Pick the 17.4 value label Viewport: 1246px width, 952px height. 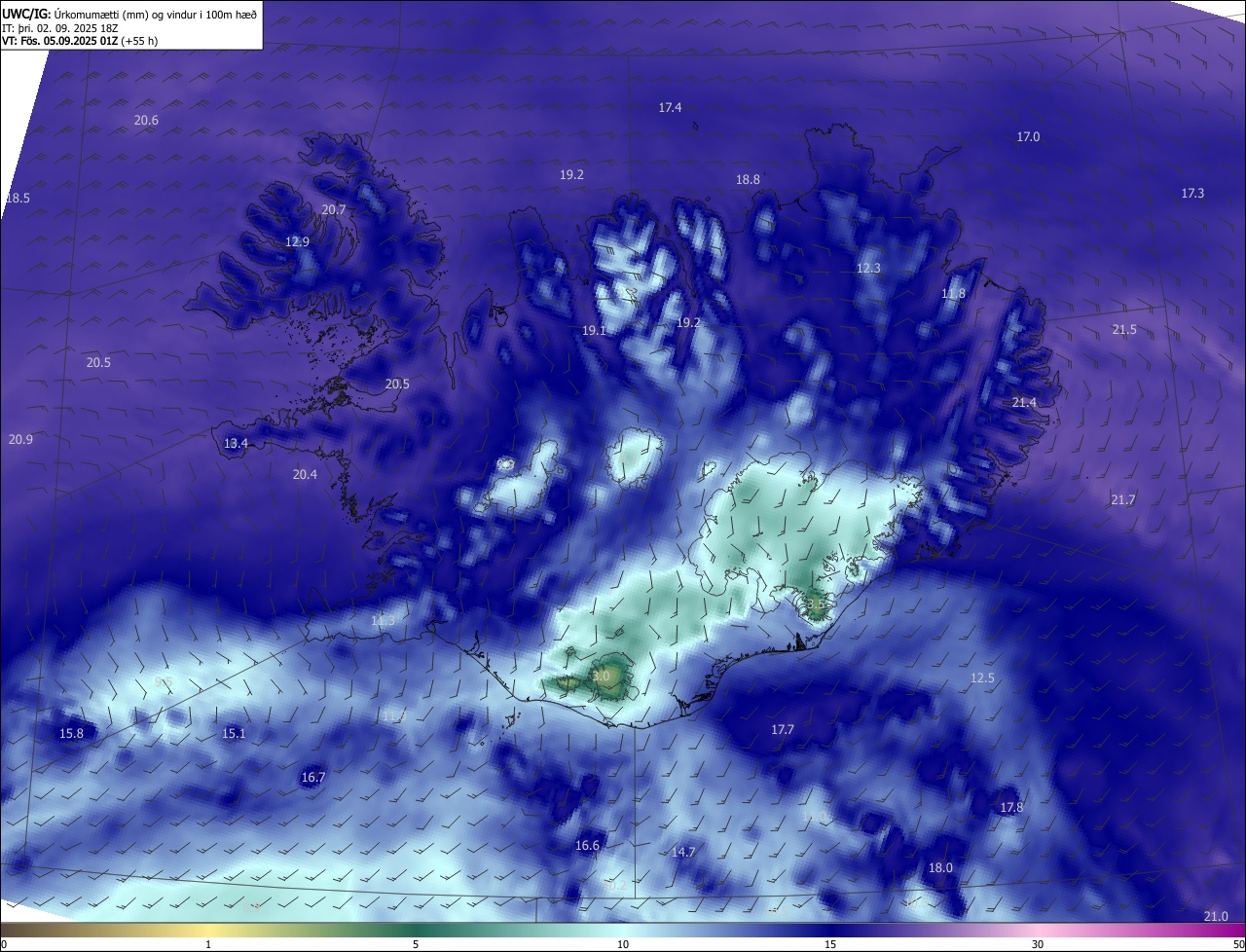[670, 107]
